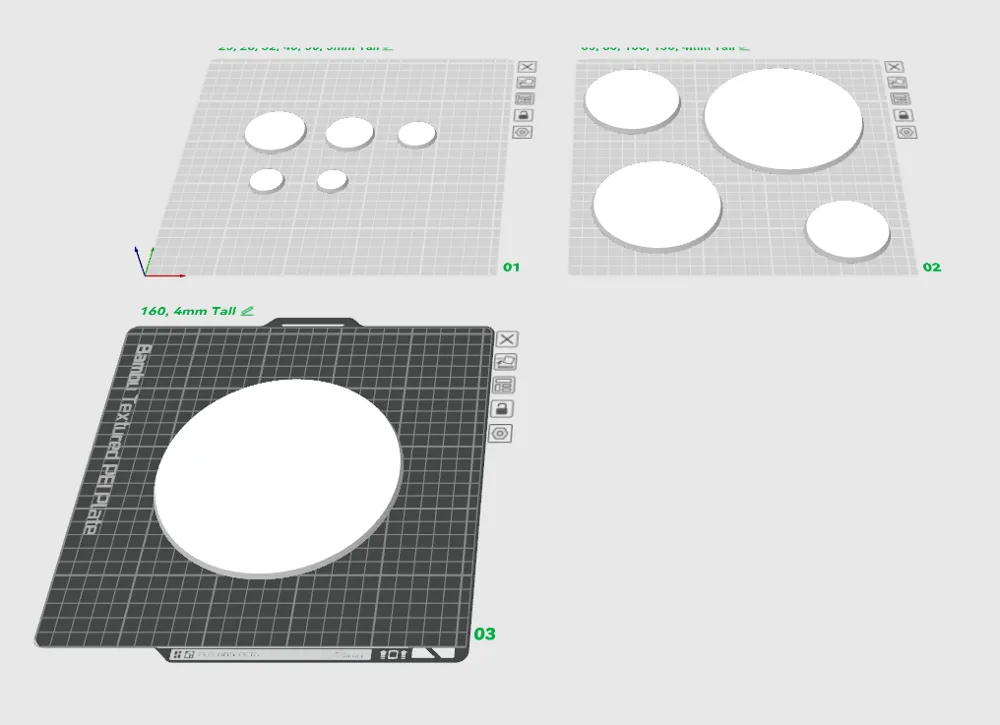Remove all objects from plate 01
Screen dimensions: 1000x725
527,67
